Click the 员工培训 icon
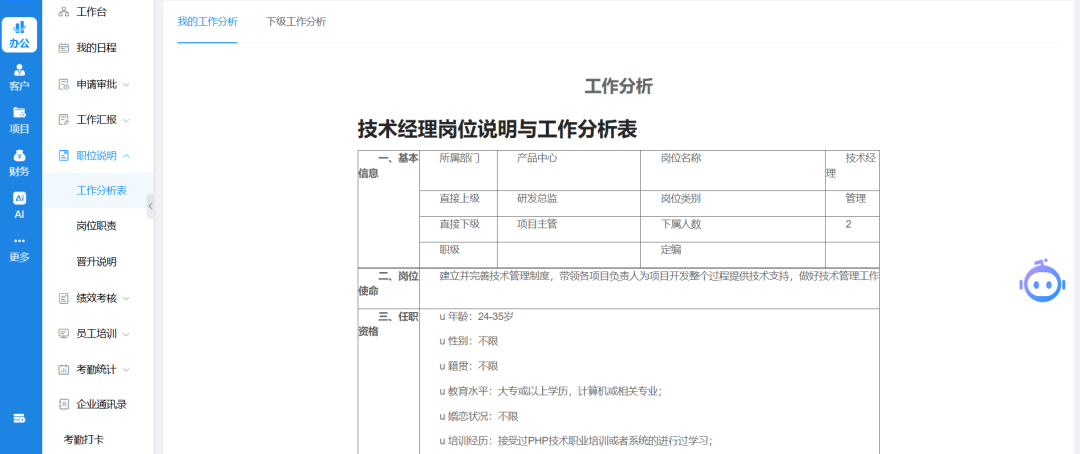 point(63,333)
